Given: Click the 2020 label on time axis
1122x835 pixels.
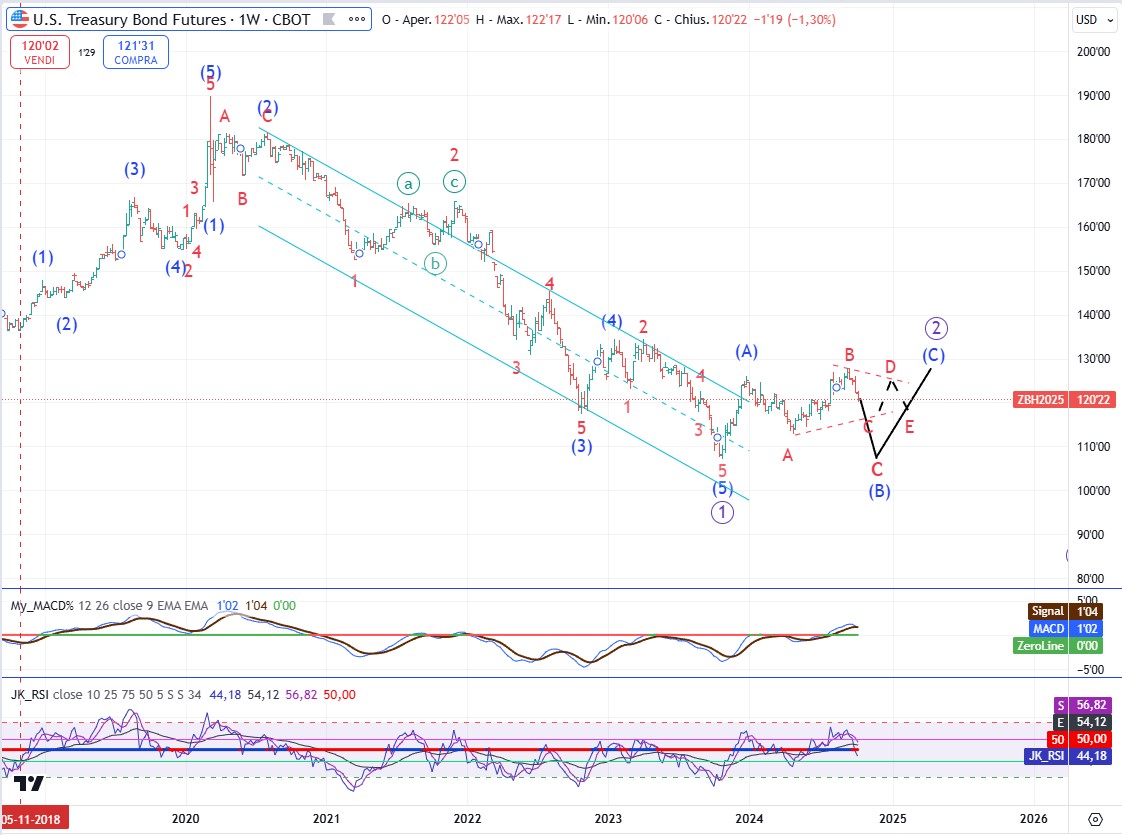Looking at the screenshot, I should coord(185,819).
